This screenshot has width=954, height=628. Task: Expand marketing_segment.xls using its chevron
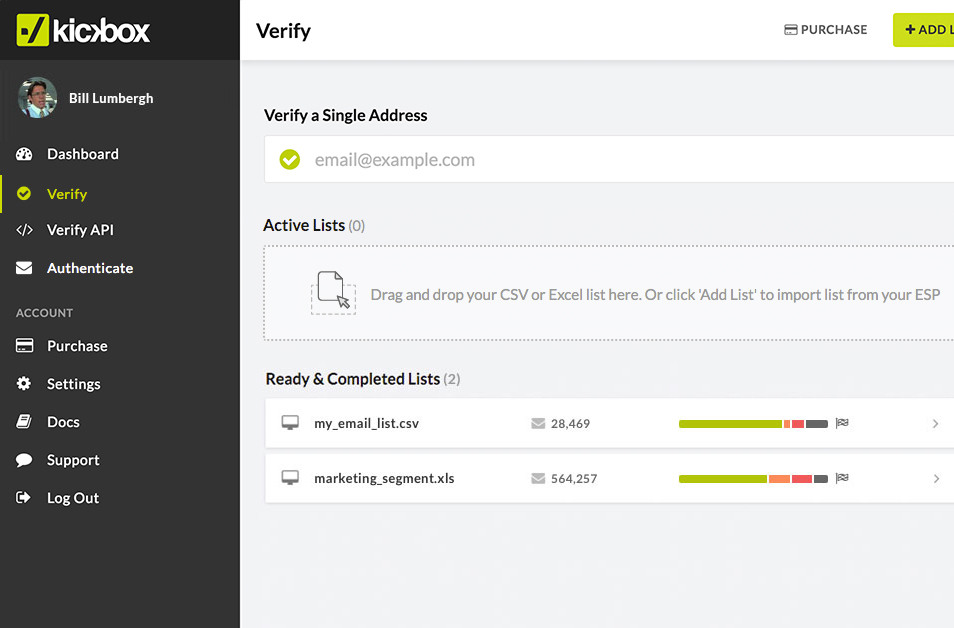(935, 479)
